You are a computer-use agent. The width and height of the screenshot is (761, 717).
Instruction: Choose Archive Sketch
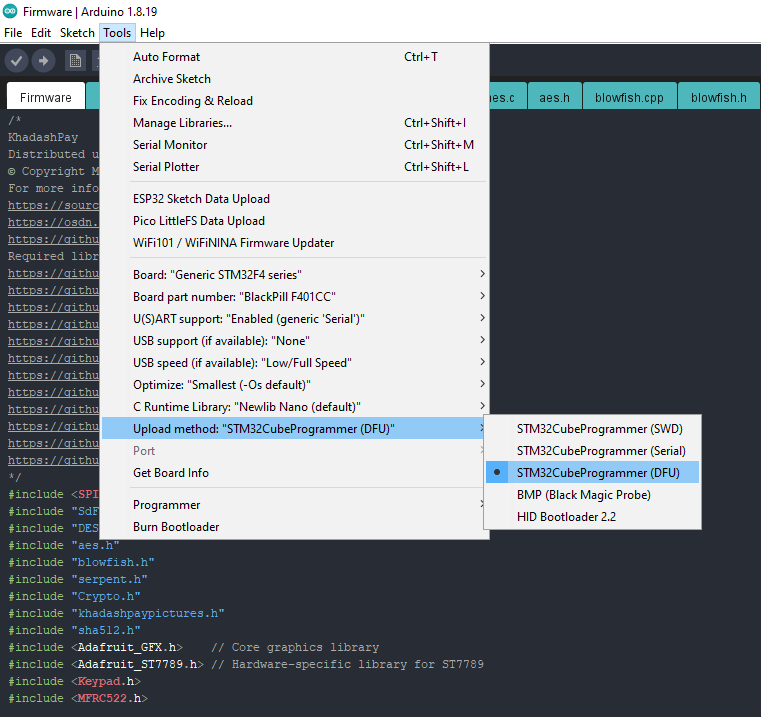(295, 79)
